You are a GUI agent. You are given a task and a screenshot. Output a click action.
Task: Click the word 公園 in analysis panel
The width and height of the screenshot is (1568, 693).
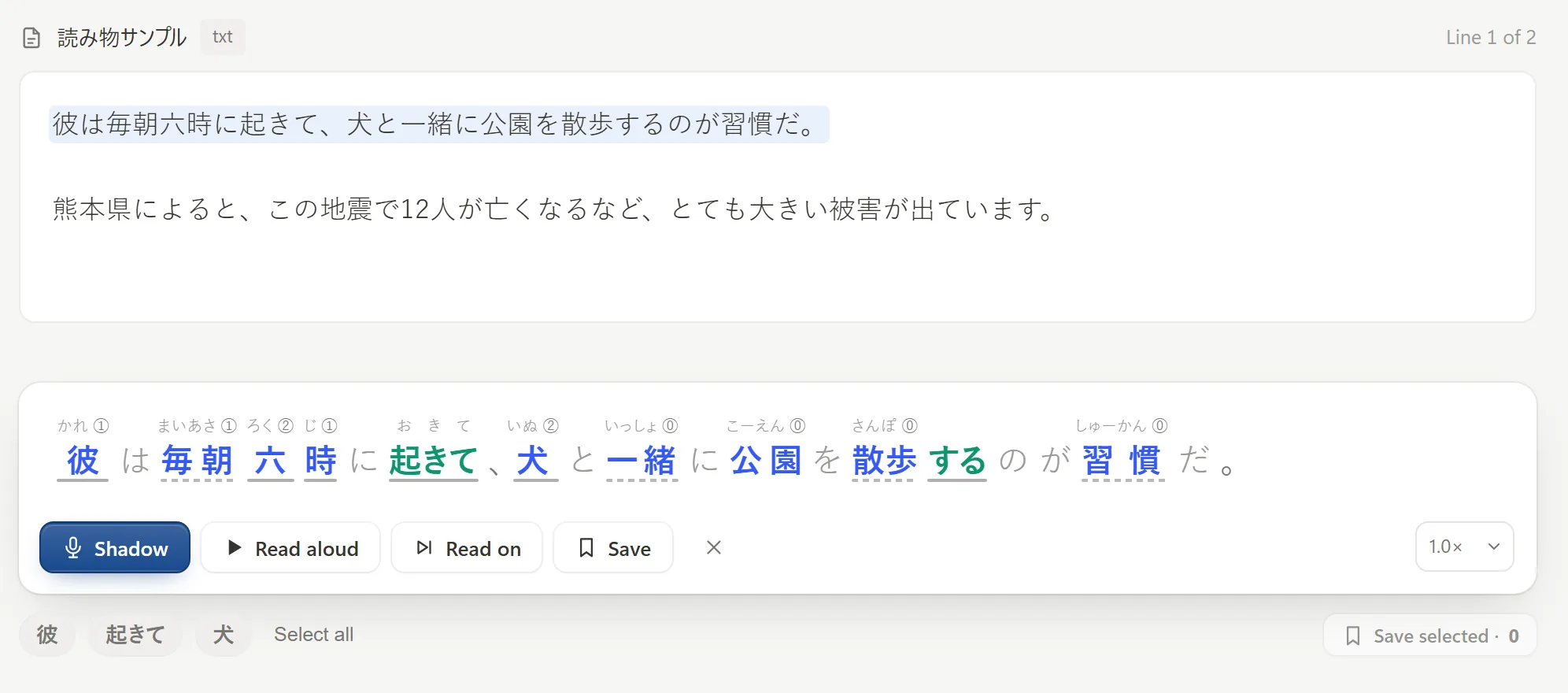pyautogui.click(x=765, y=461)
